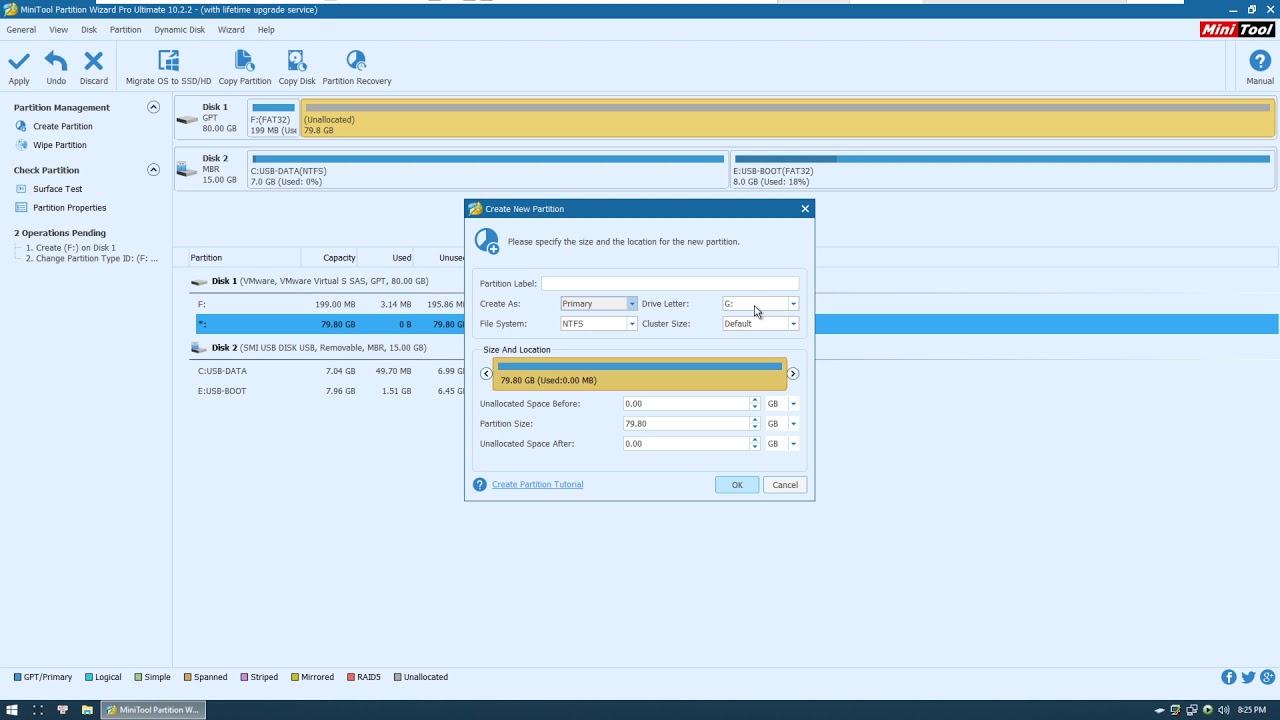Run Surface Test from the sidebar
Screen dimensions: 1280x720
pos(57,189)
